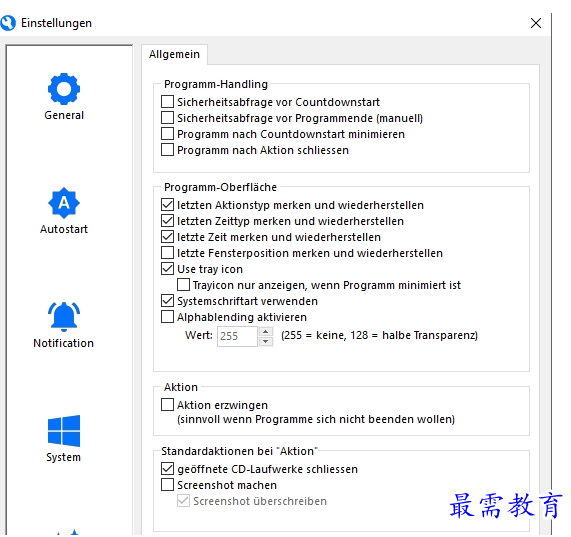Click the Programm-Oberfläche group label

click(x=220, y=187)
